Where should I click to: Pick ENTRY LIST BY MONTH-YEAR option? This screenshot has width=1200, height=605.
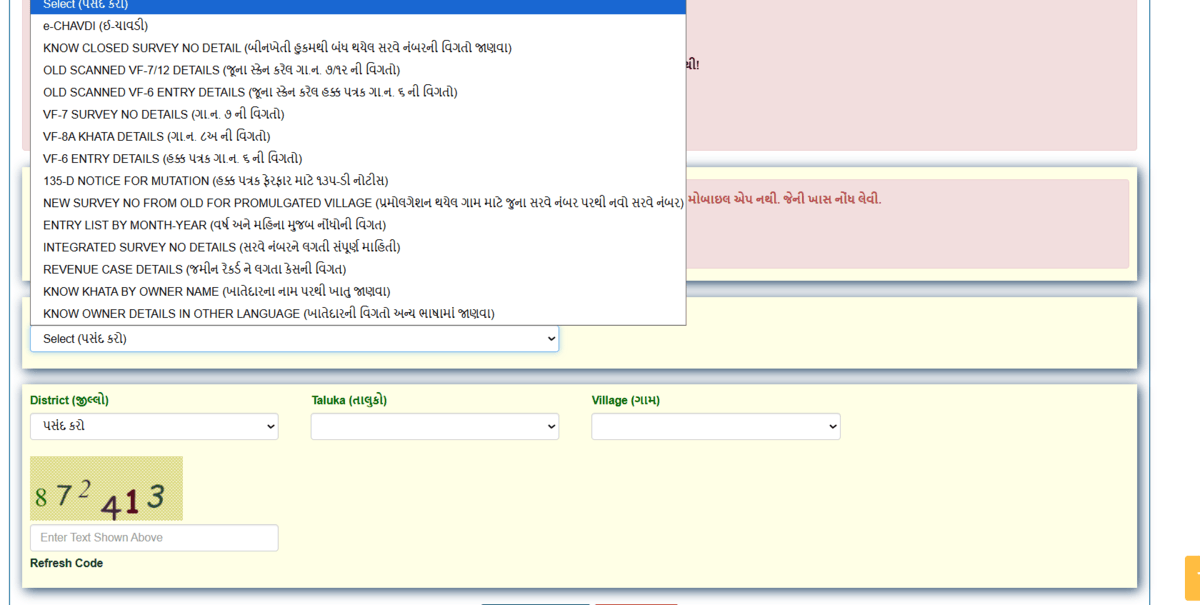214,225
